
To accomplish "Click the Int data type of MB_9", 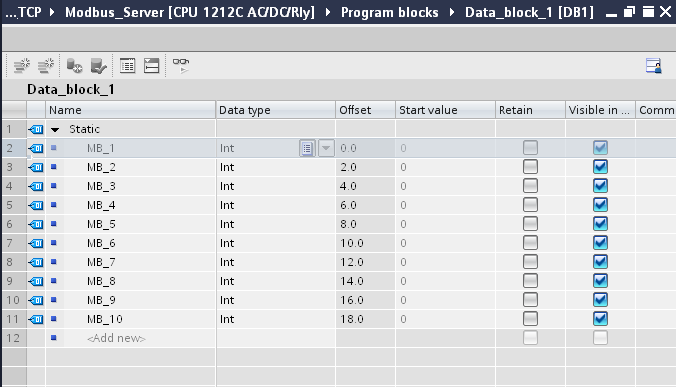I will click(275, 300).
